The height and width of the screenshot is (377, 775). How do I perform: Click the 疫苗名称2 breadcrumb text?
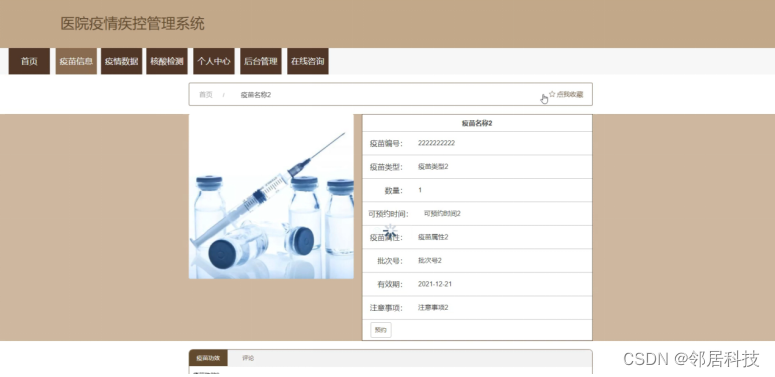[256, 95]
